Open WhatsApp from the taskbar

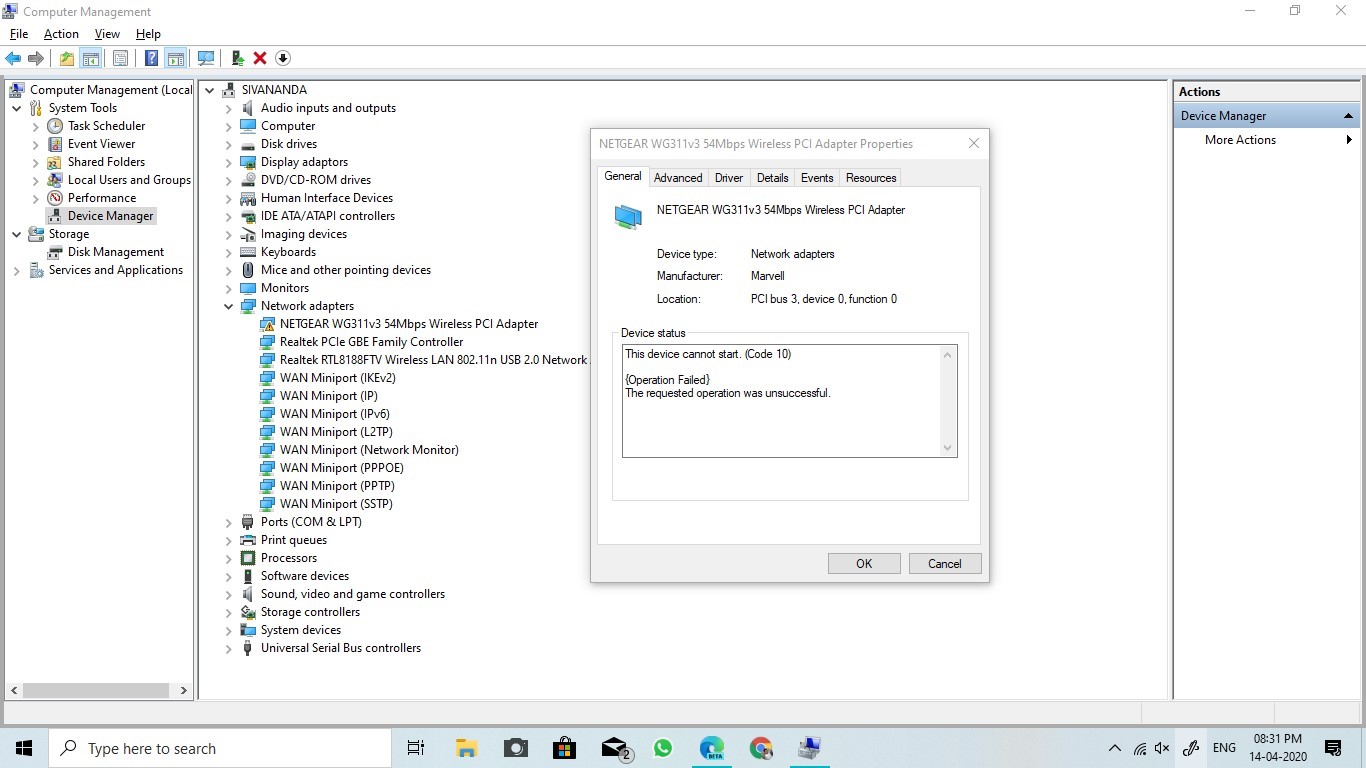coord(663,748)
